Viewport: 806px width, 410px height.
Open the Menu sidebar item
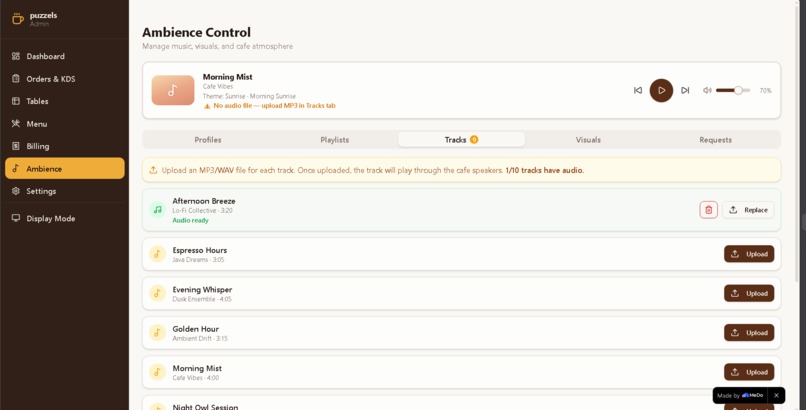pyautogui.click(x=65, y=124)
